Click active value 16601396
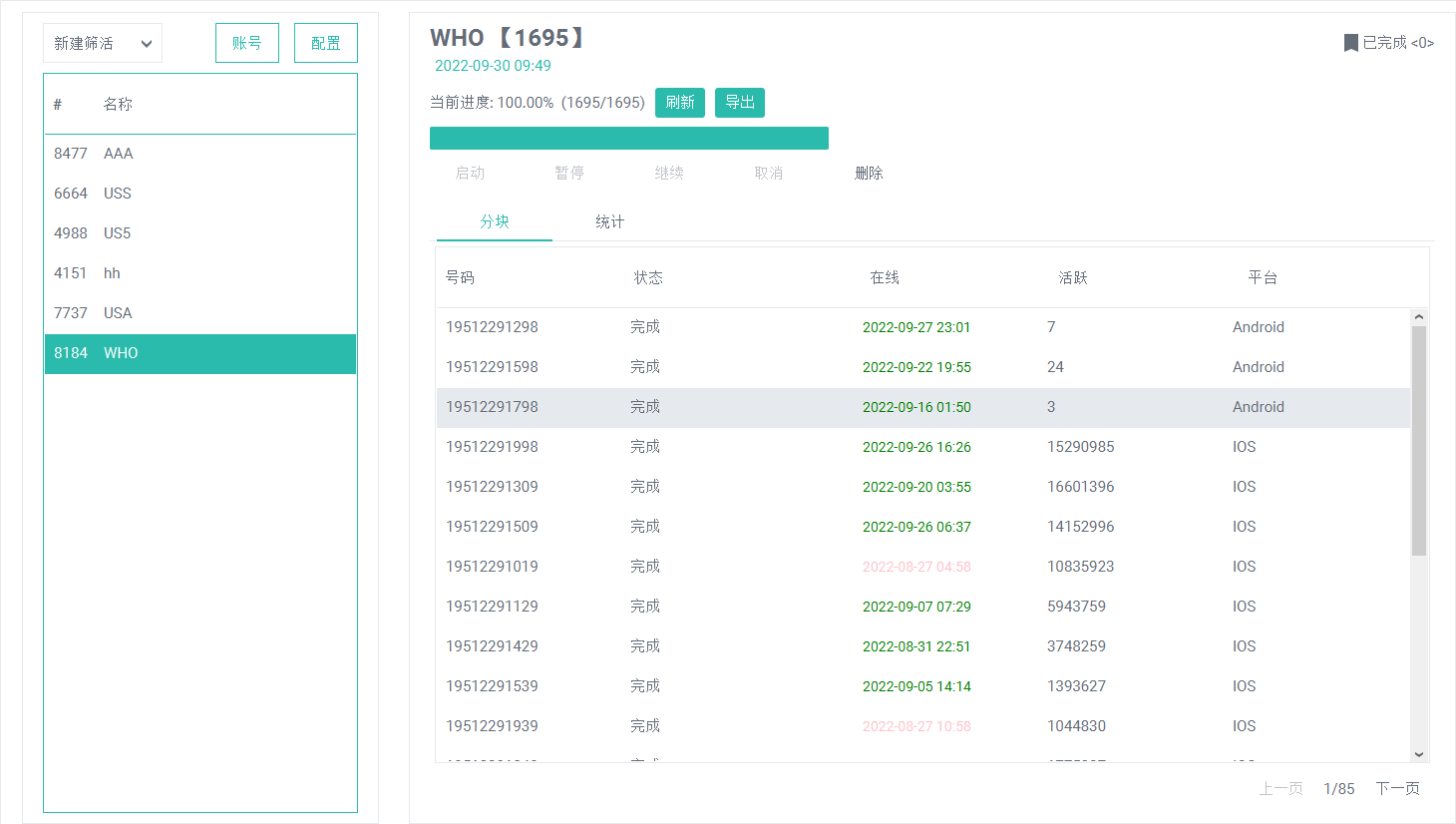The width and height of the screenshot is (1456, 824). tap(1081, 487)
